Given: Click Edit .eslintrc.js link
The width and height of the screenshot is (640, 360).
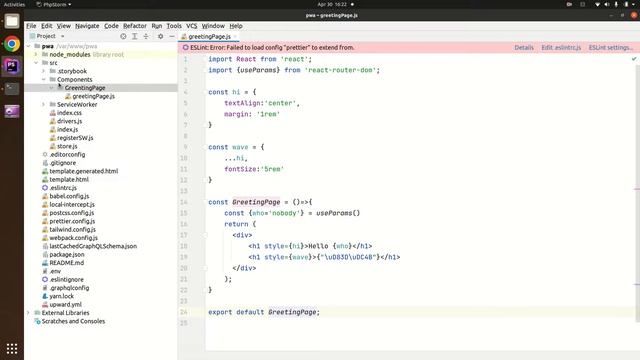Looking at the screenshot, I should tap(561, 47).
